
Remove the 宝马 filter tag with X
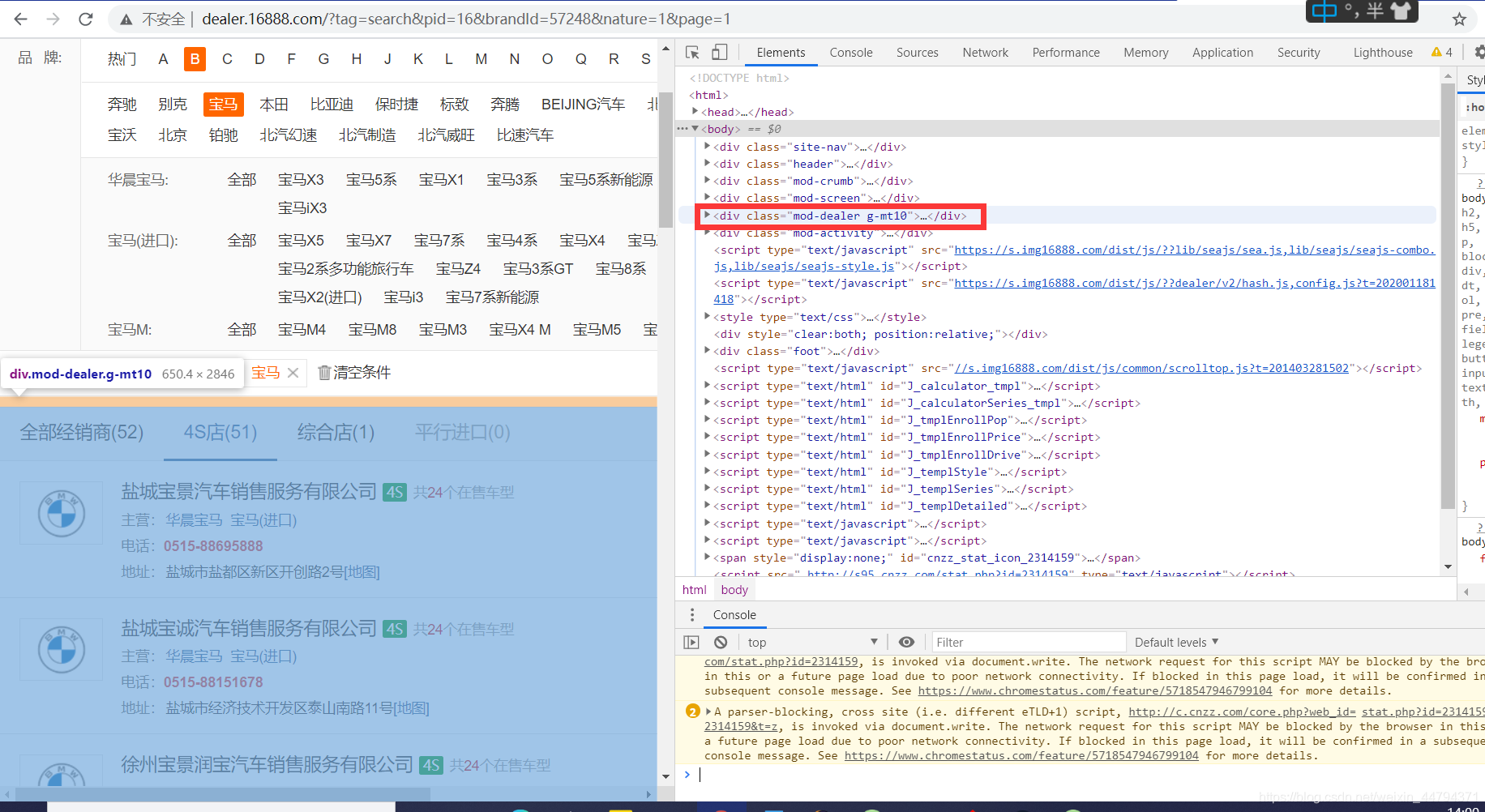tap(293, 373)
